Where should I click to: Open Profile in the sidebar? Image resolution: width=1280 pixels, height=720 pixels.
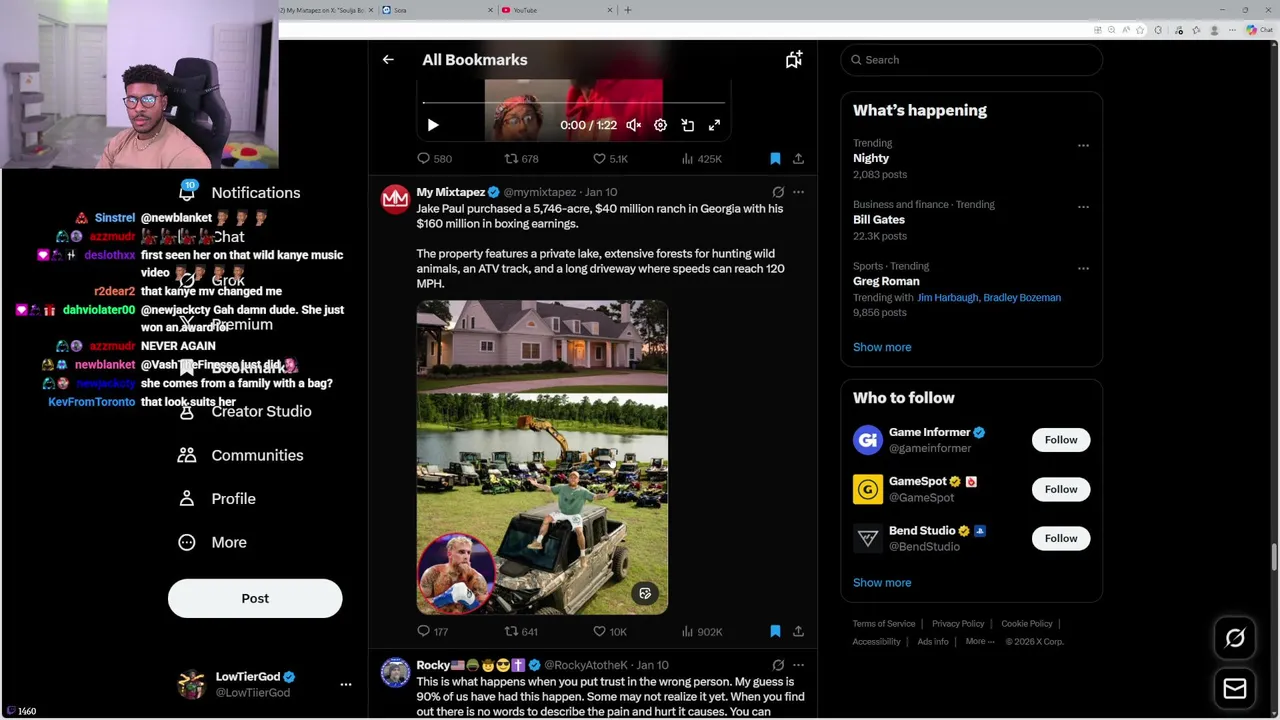coord(217,499)
